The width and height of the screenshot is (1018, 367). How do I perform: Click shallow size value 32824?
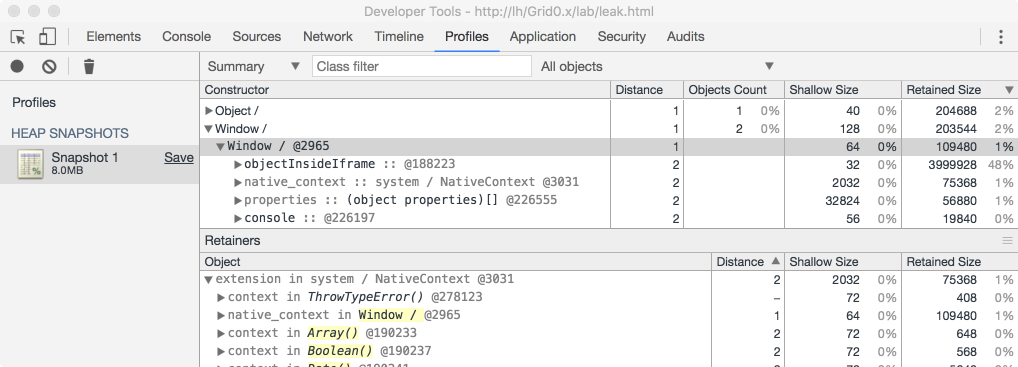tap(842, 201)
